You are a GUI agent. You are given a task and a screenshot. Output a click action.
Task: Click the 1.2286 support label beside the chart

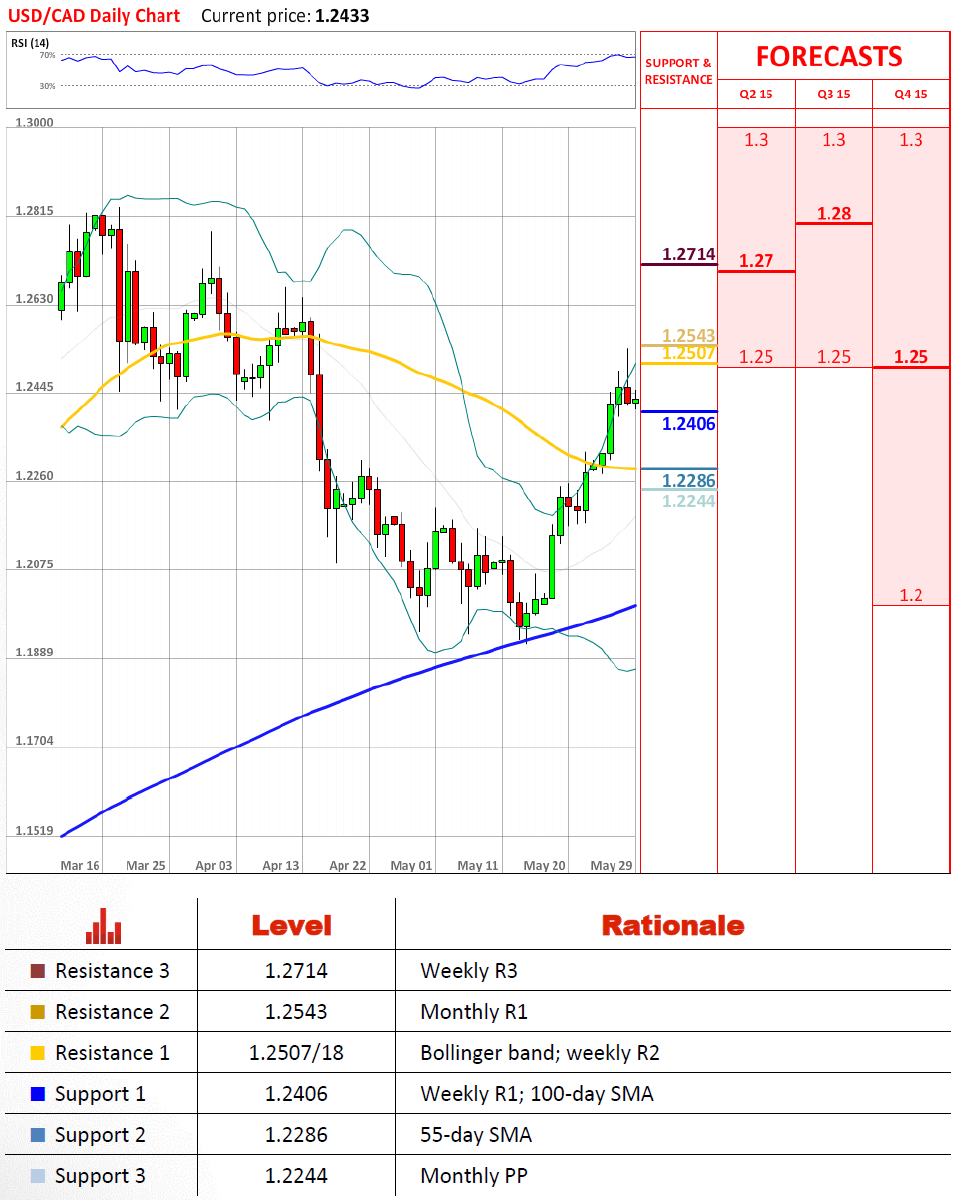(x=689, y=481)
